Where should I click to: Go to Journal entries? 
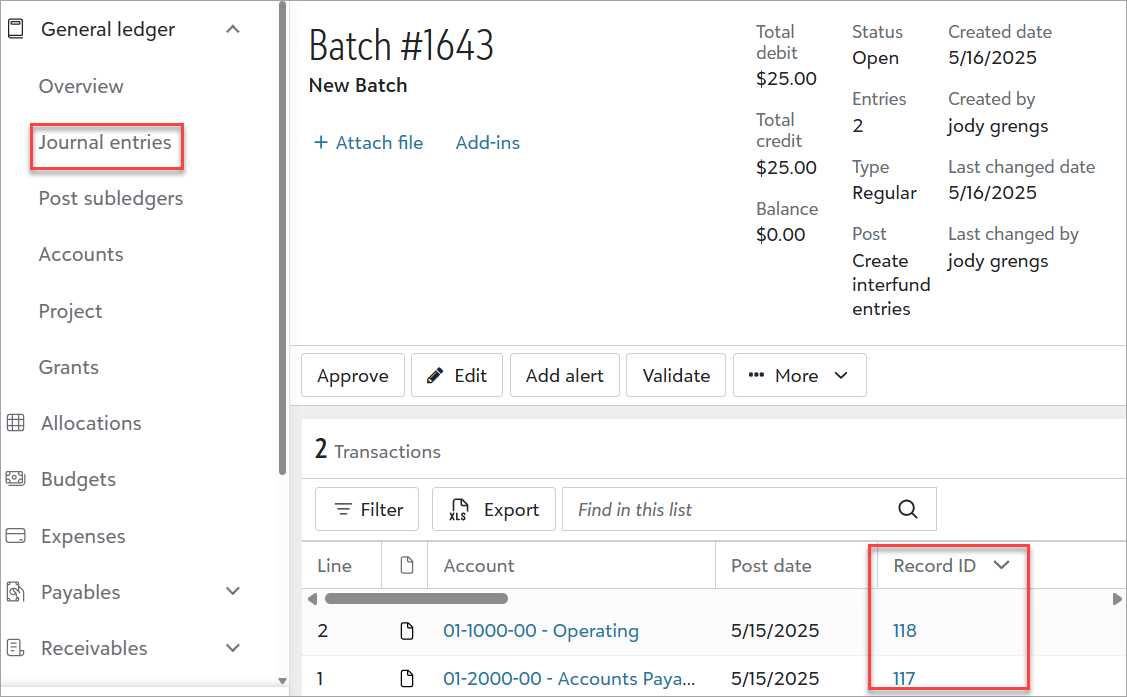click(x=105, y=143)
